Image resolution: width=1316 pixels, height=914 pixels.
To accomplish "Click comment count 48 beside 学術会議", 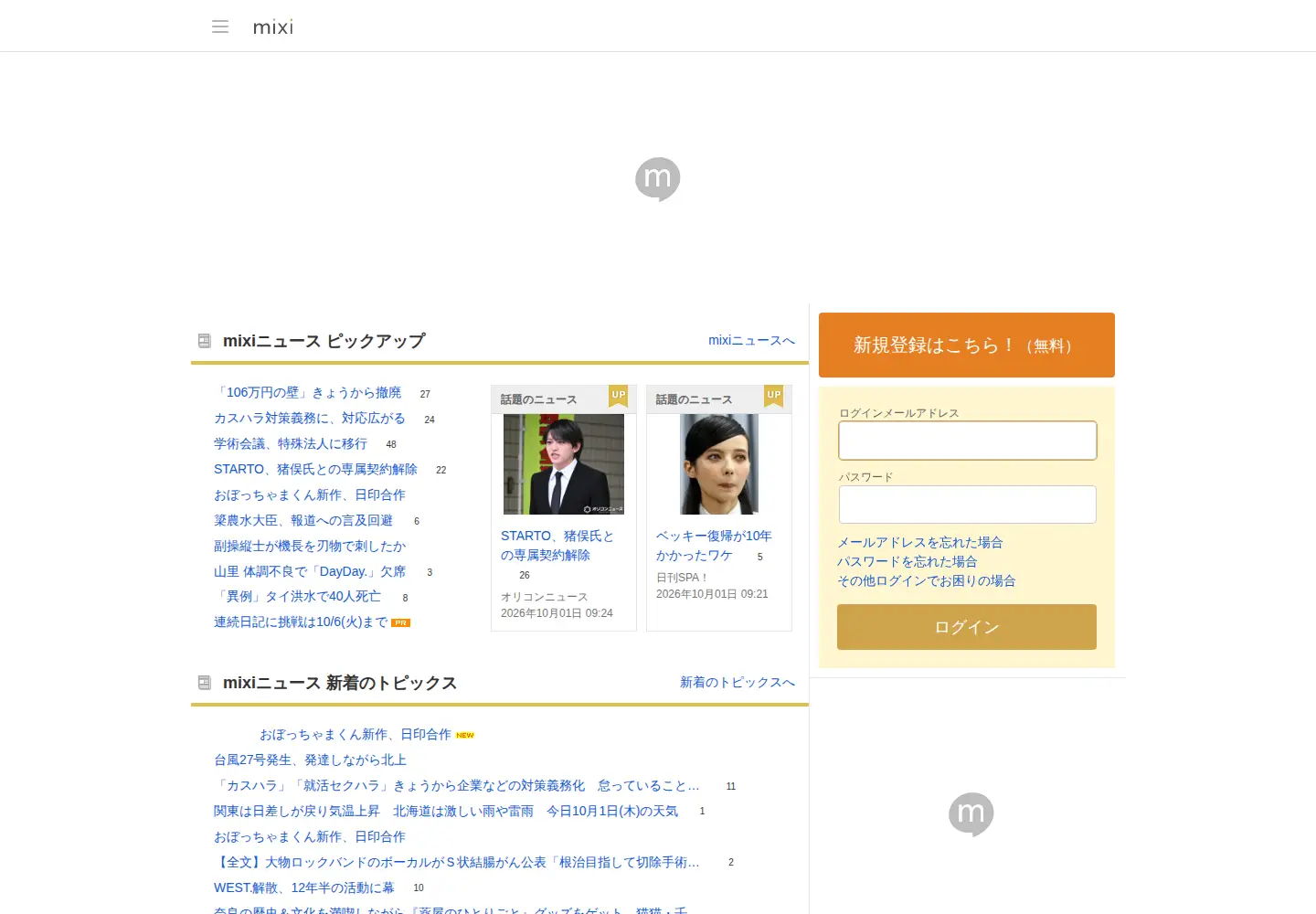I will tap(391, 444).
